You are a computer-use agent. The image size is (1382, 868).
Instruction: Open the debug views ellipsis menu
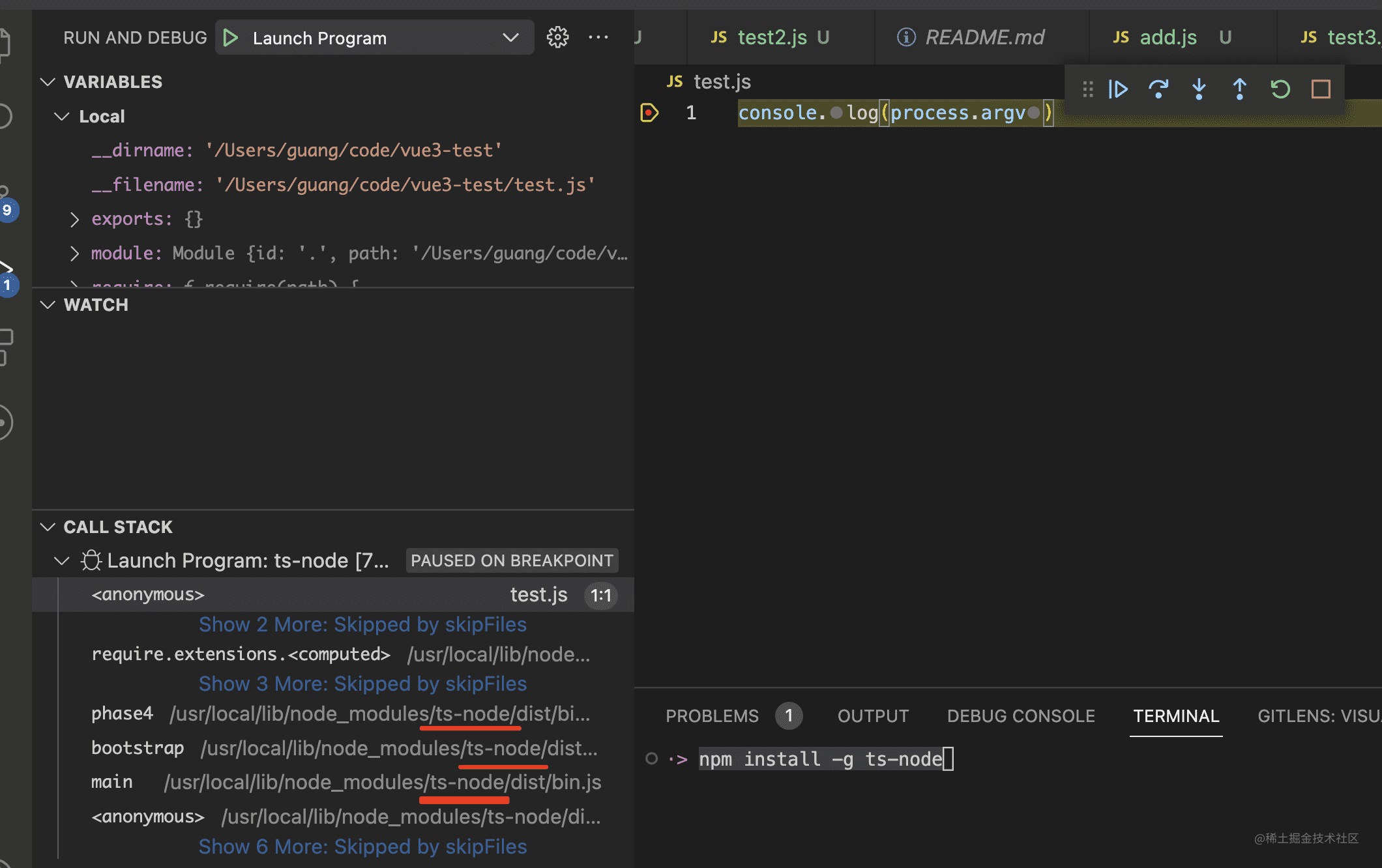click(x=598, y=38)
